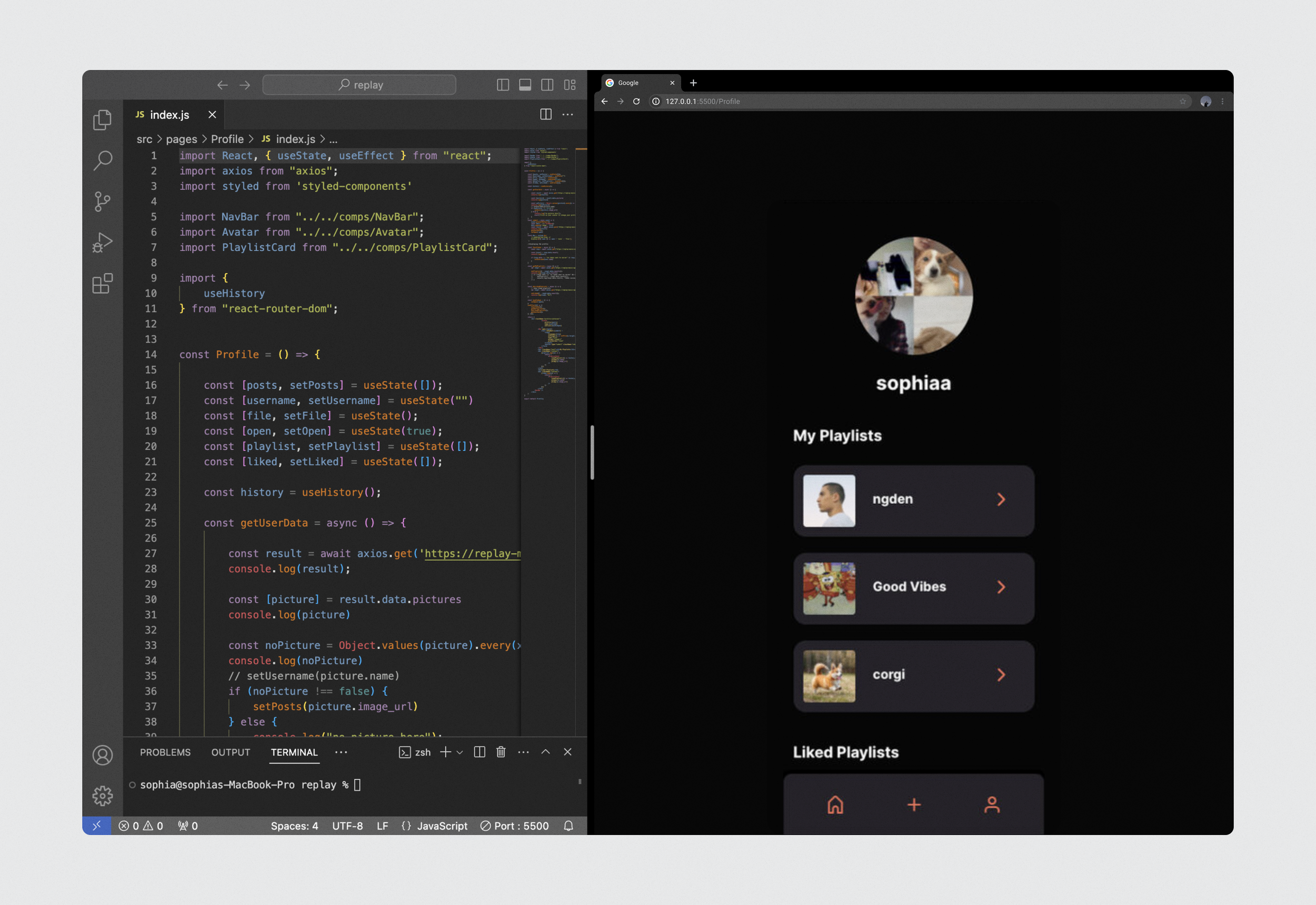This screenshot has height=905, width=1316.
Task: Switch to the PROBLEMS panel tab
Action: click(x=165, y=752)
